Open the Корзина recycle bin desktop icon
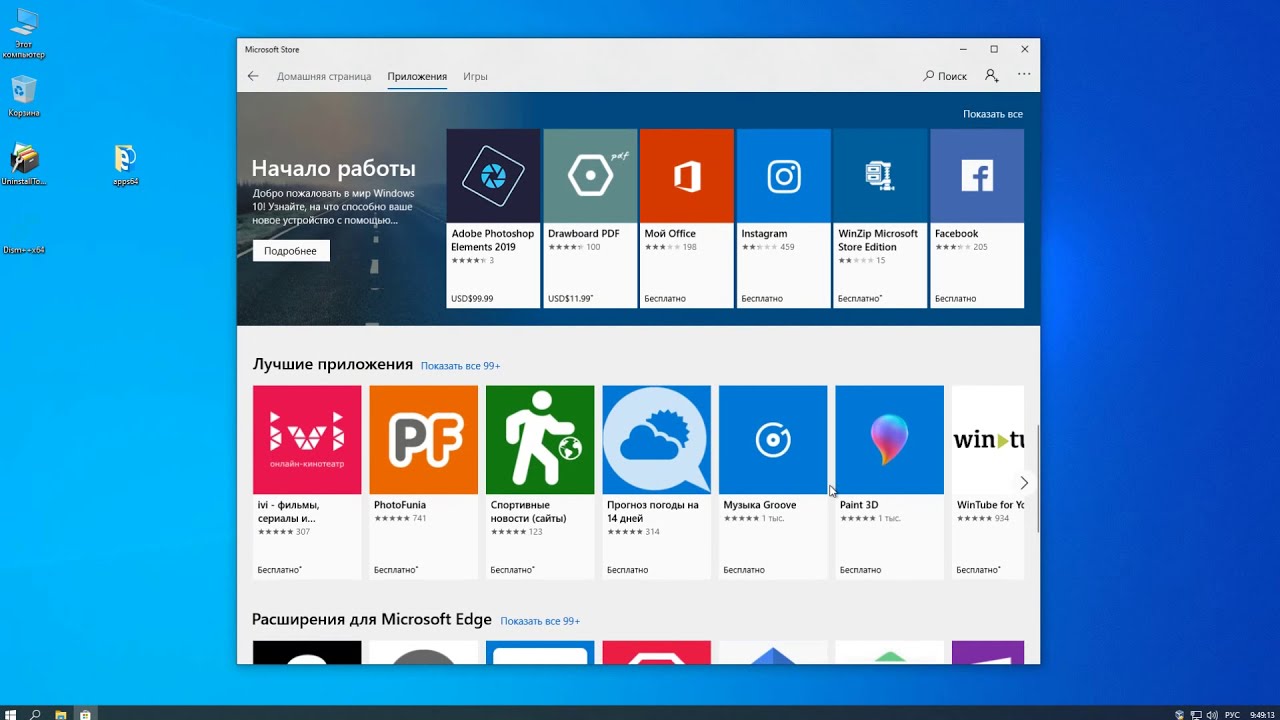1280x720 pixels. [x=24, y=96]
